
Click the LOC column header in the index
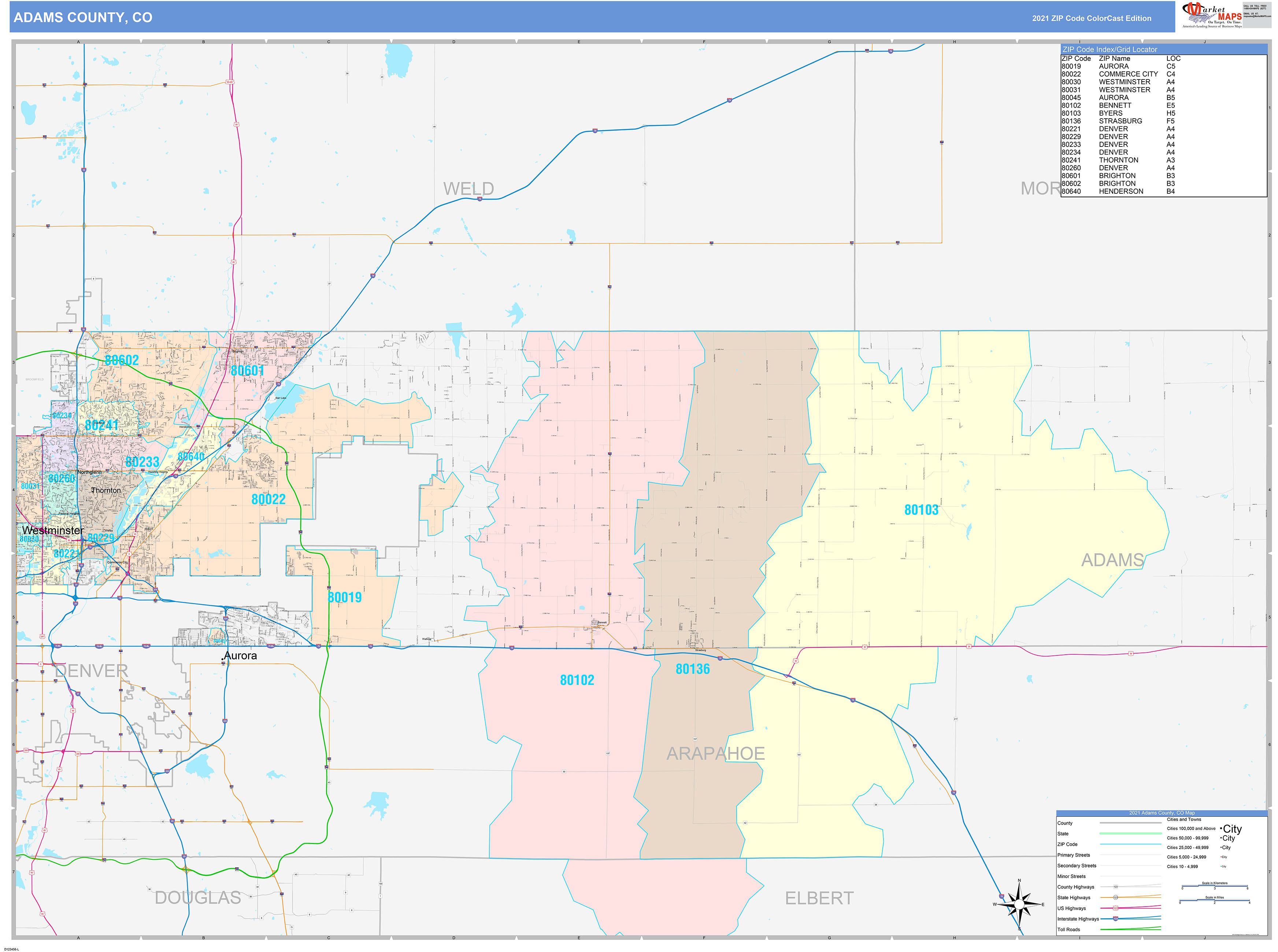pos(1173,59)
